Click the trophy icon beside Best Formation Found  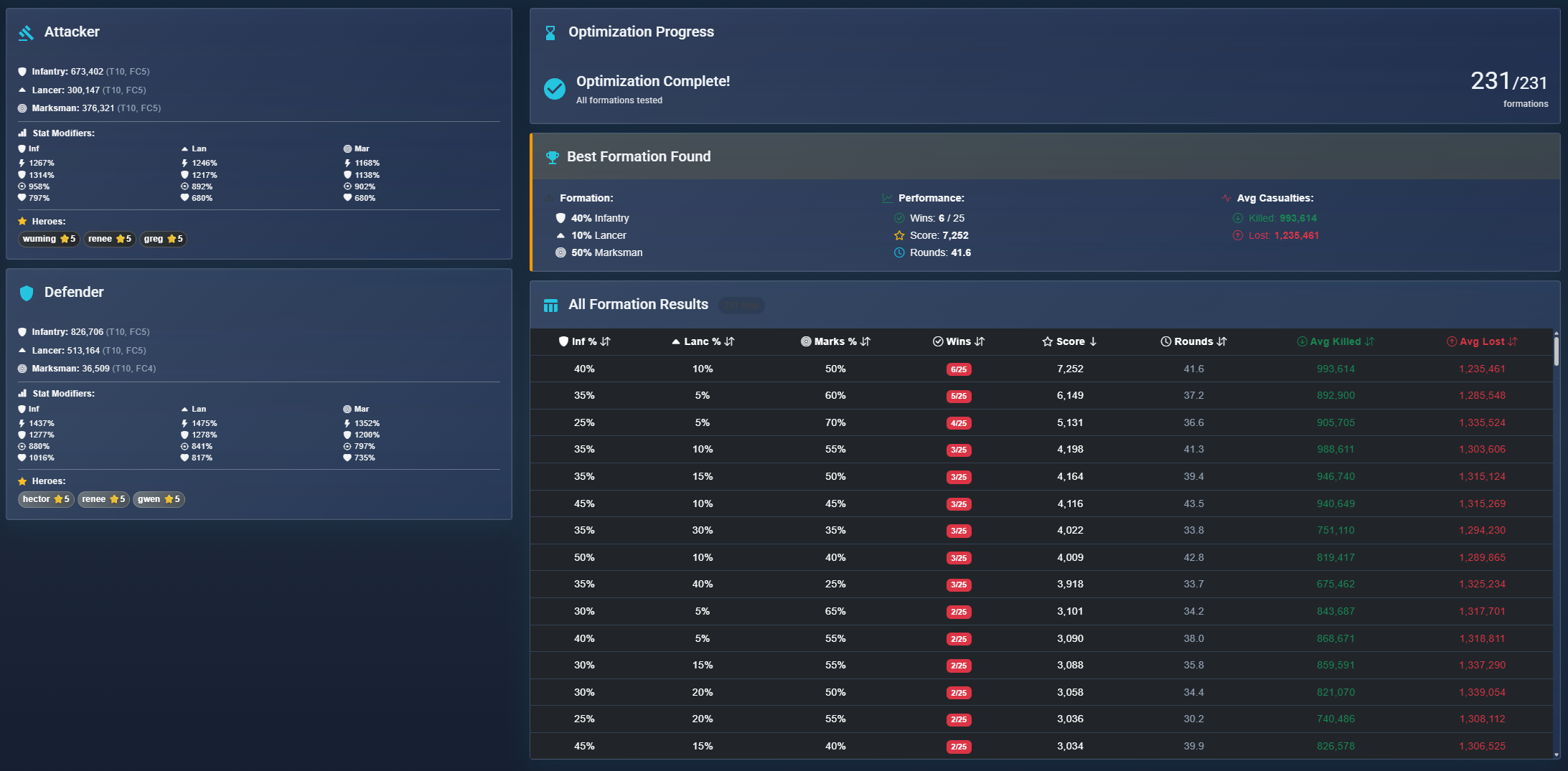point(551,156)
